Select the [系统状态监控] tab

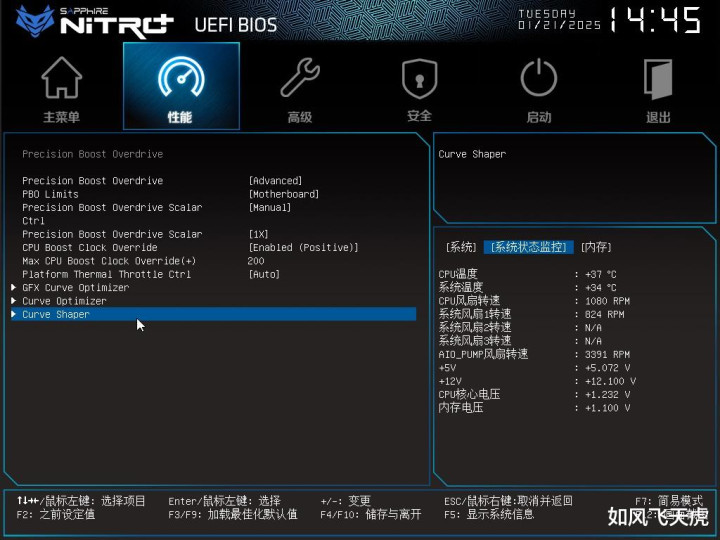pyautogui.click(x=529, y=247)
